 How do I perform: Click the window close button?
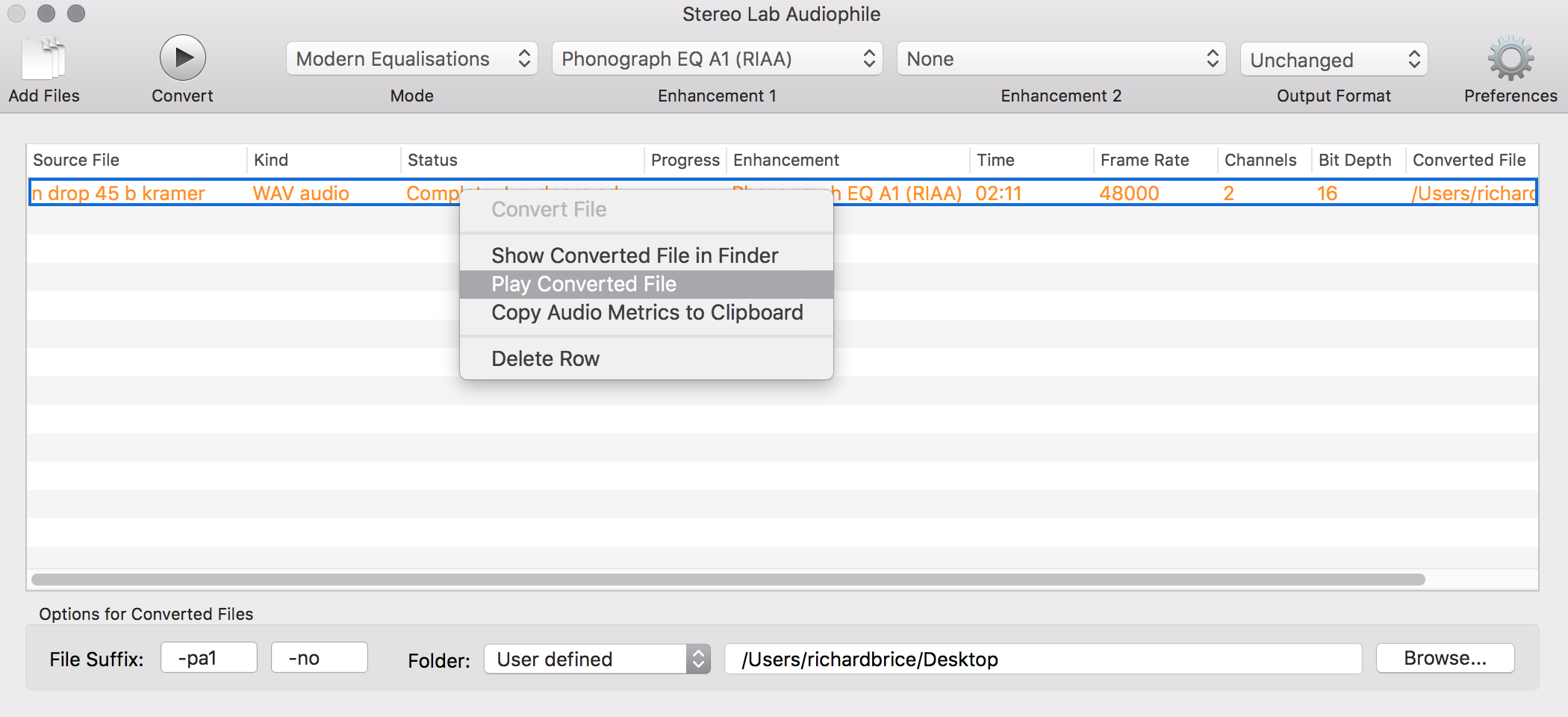(16, 13)
